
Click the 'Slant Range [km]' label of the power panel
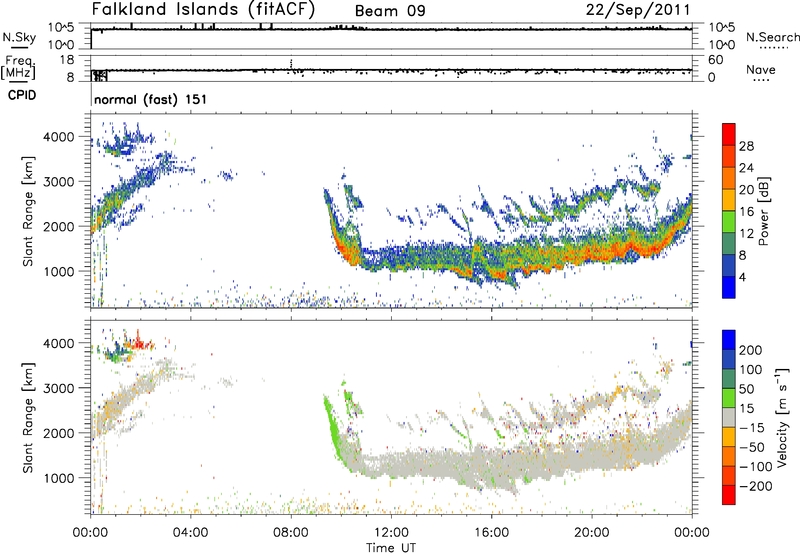tap(28, 211)
